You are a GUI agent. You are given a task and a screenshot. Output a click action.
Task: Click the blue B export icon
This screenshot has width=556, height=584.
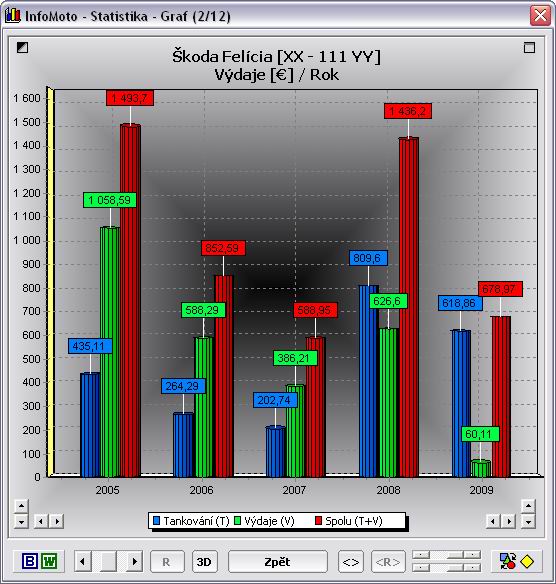(30, 561)
